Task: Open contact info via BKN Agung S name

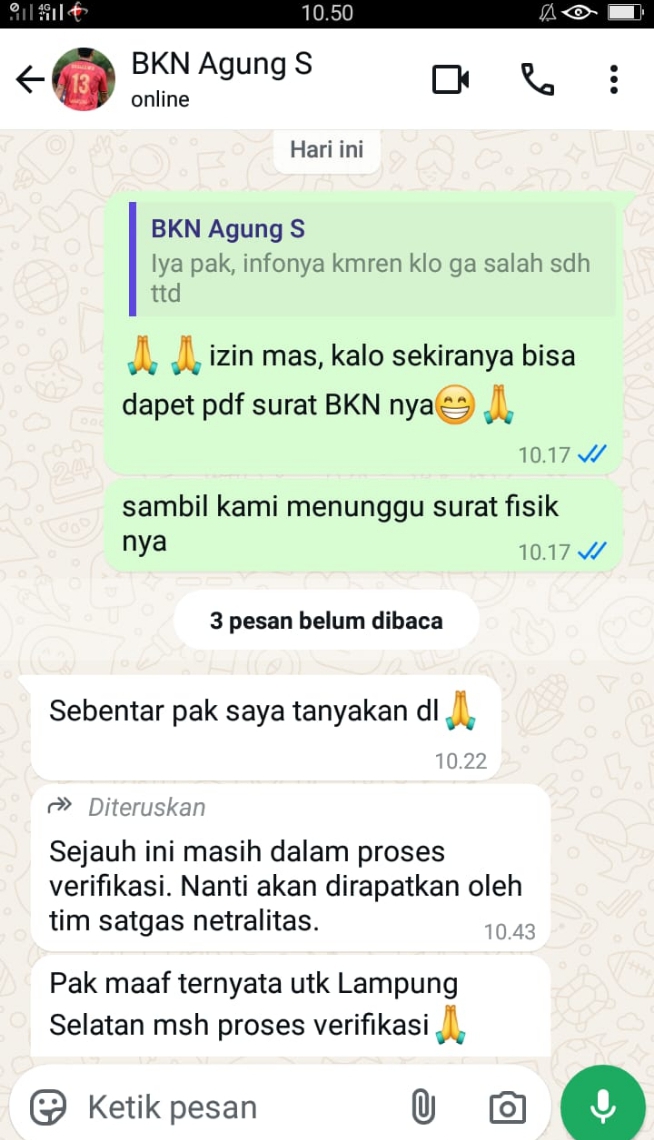Action: pyautogui.click(x=222, y=64)
